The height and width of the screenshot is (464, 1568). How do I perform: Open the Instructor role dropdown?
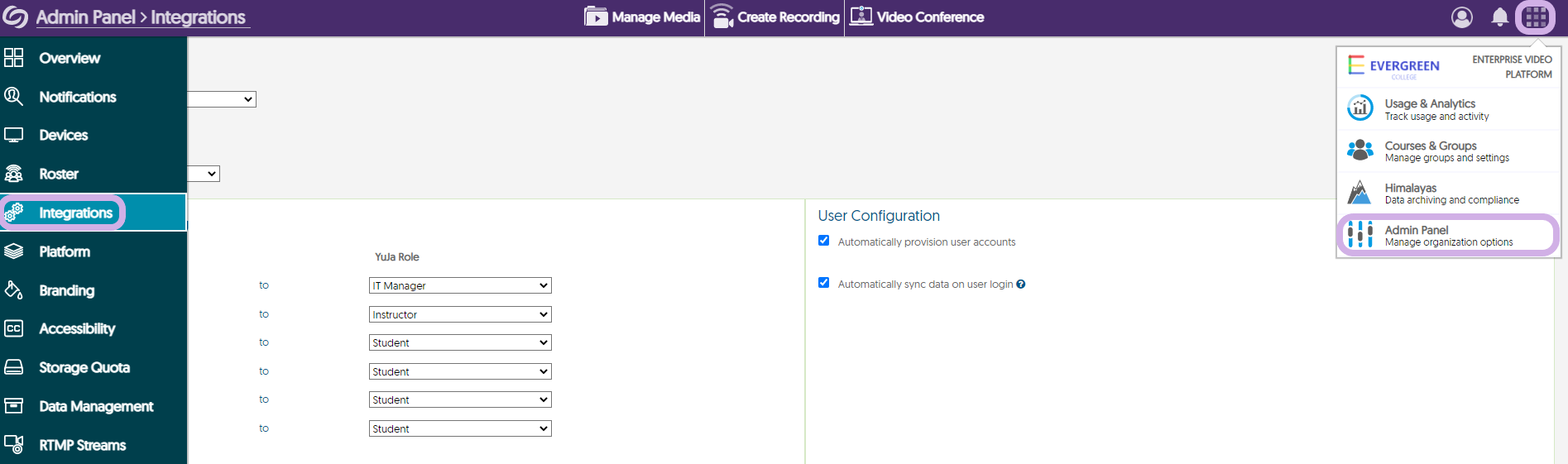point(460,314)
